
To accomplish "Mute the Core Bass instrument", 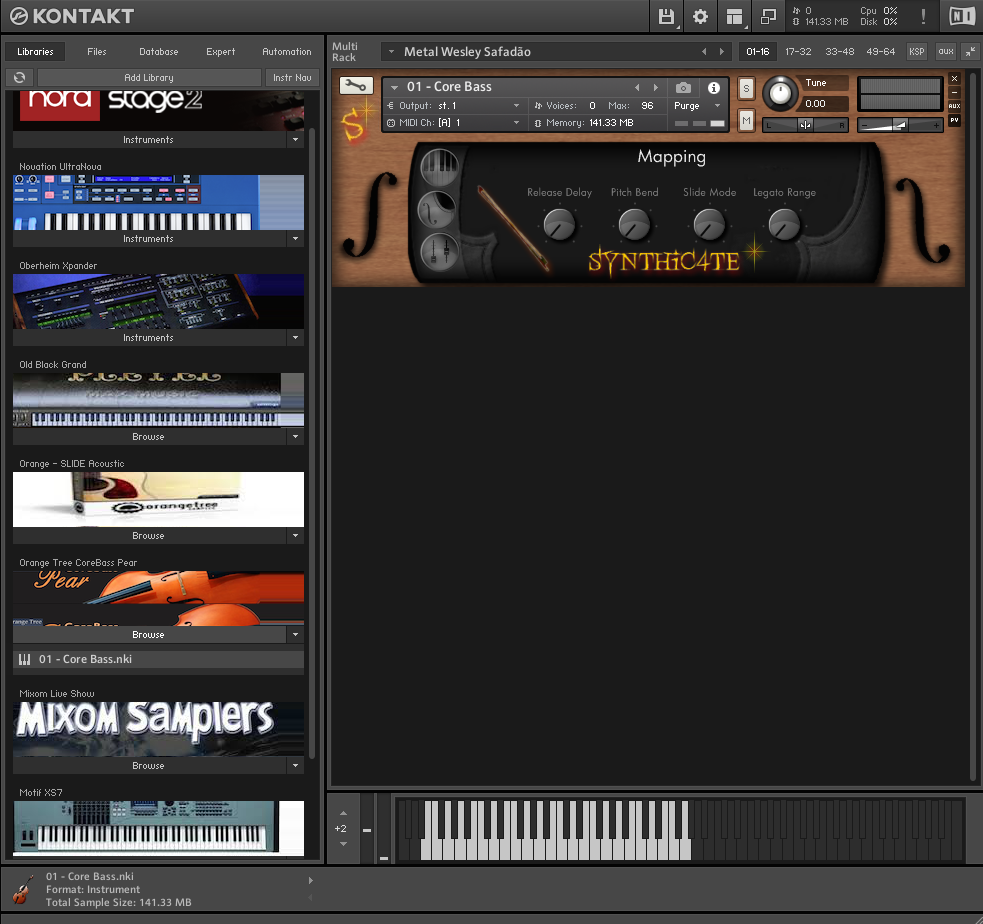I will [x=746, y=120].
